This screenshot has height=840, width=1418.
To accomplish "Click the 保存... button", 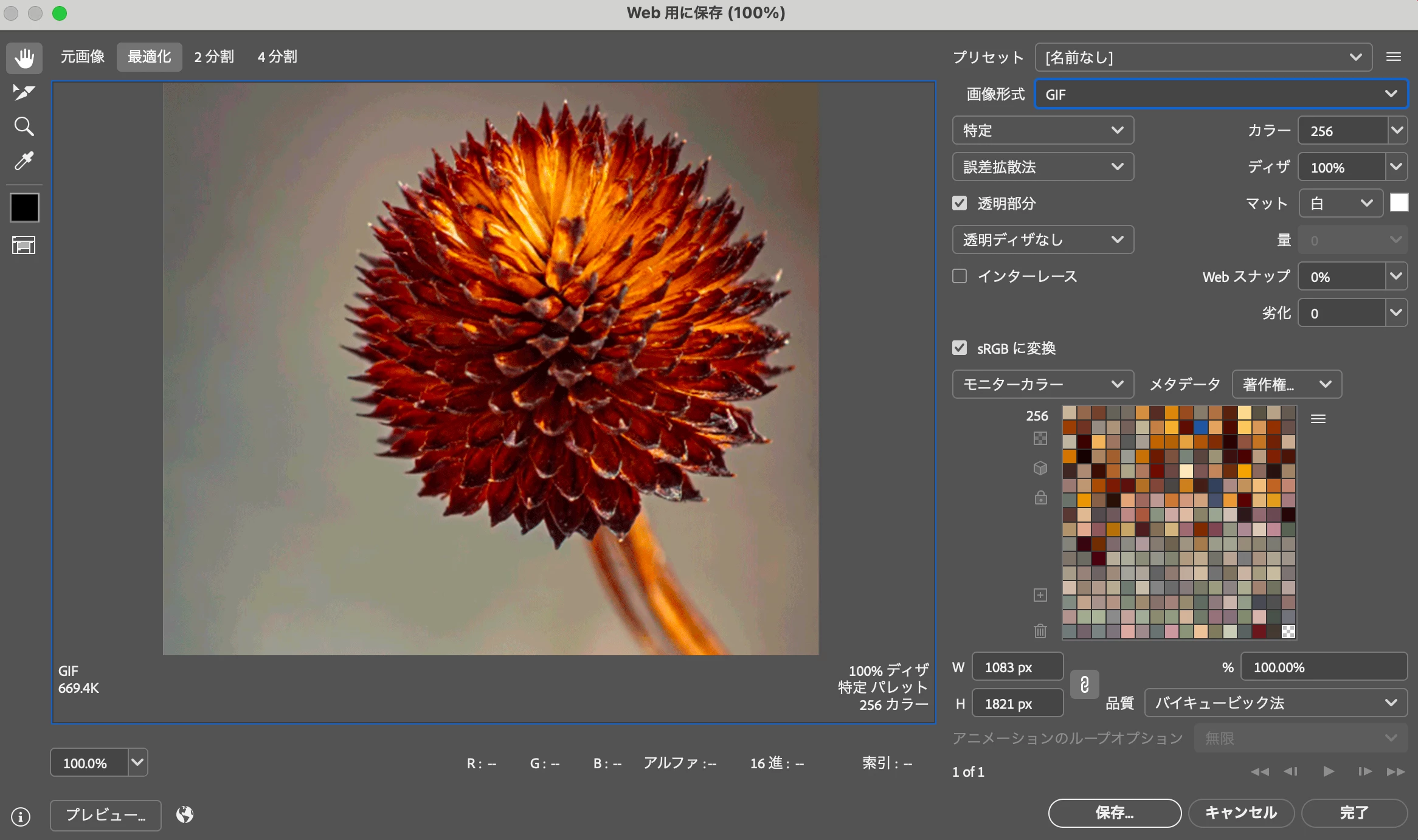I will 1114,813.
